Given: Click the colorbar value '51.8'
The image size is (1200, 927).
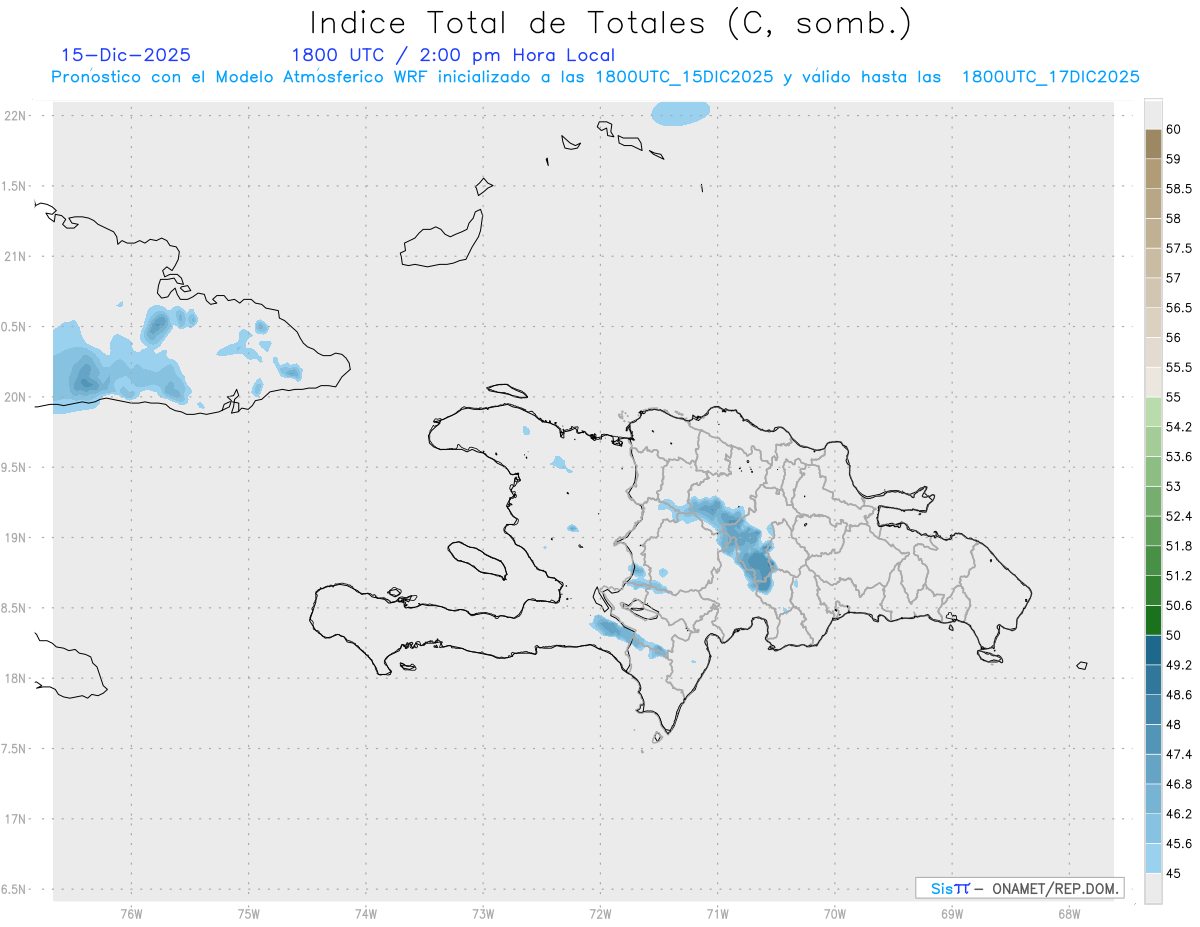Looking at the screenshot, I should [1179, 546].
